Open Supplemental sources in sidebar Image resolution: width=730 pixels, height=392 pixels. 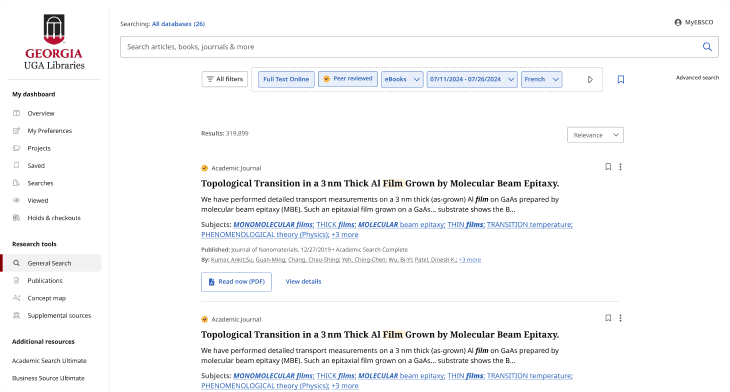[x=59, y=316]
